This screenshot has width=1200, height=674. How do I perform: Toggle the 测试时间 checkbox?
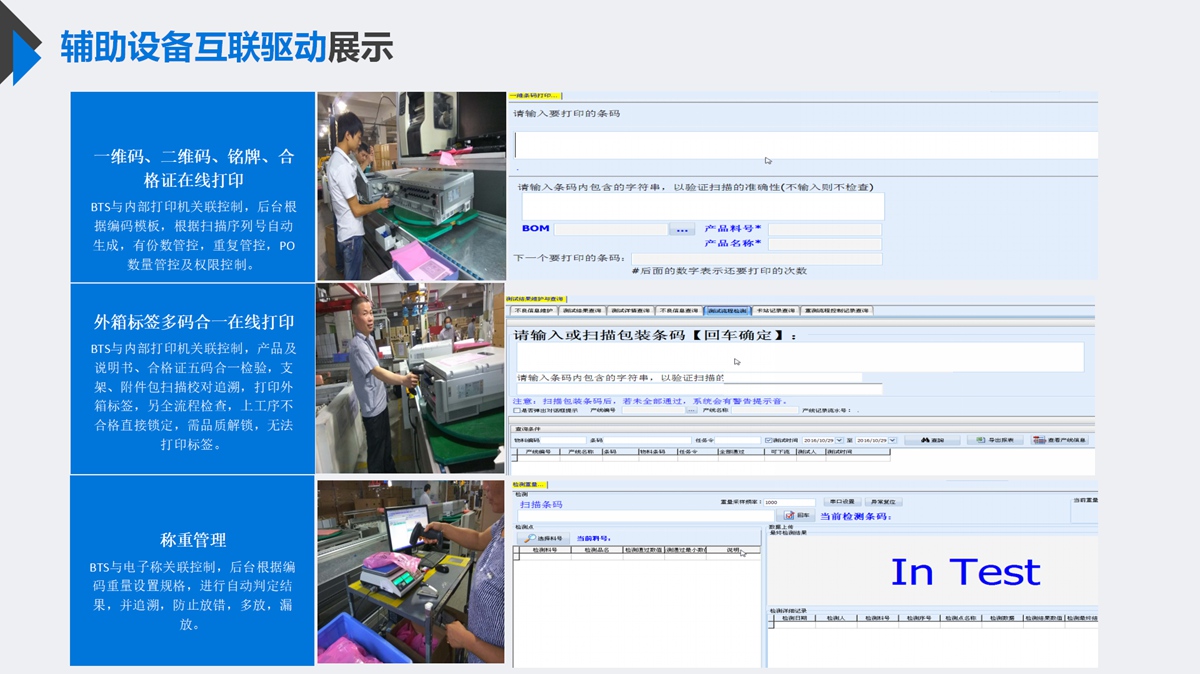point(767,440)
